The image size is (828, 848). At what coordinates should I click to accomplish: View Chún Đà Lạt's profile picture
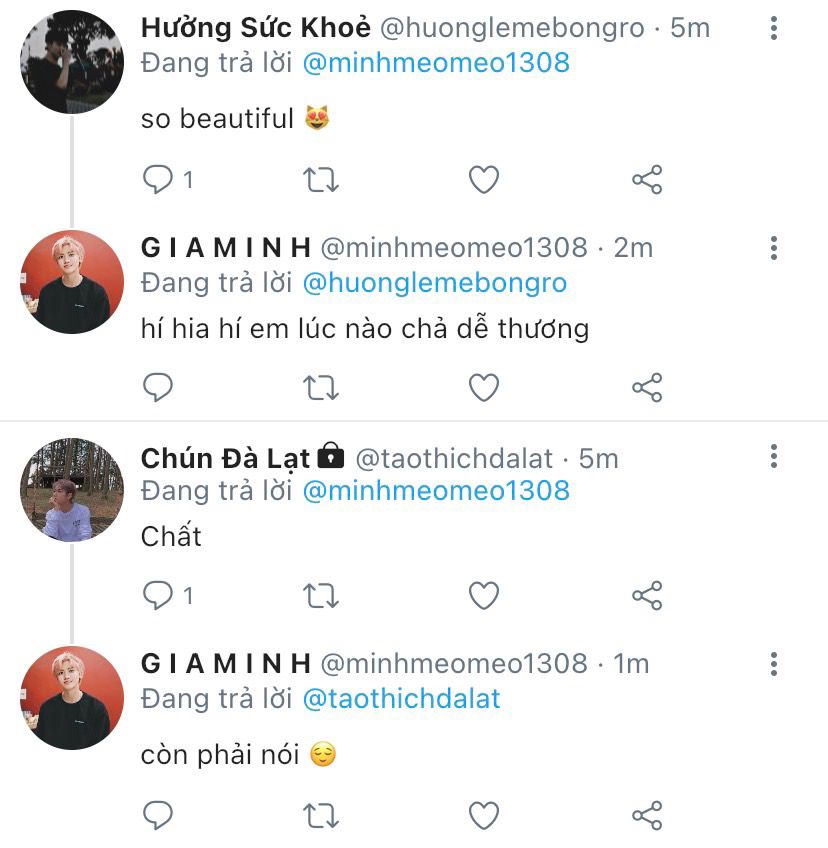(71, 489)
